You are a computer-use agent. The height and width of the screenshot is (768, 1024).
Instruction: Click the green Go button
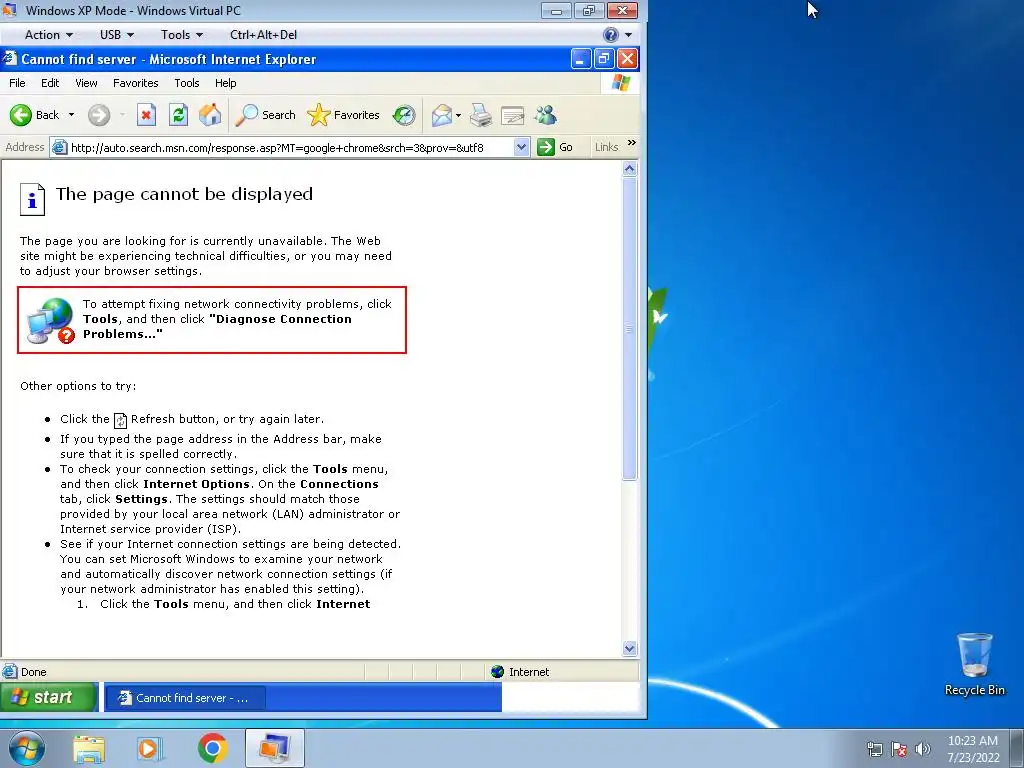pos(555,148)
